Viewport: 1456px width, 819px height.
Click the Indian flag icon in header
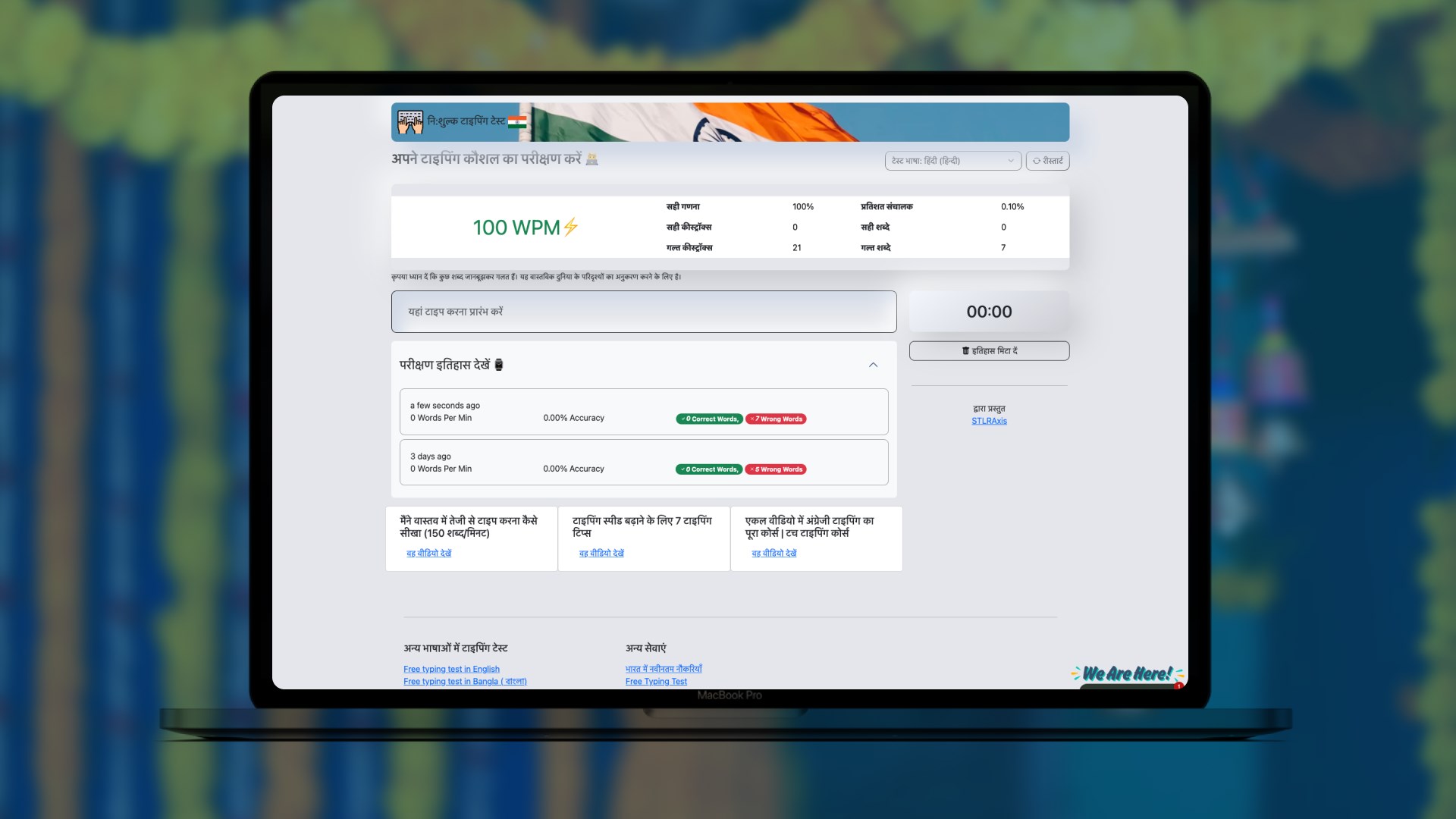517,122
